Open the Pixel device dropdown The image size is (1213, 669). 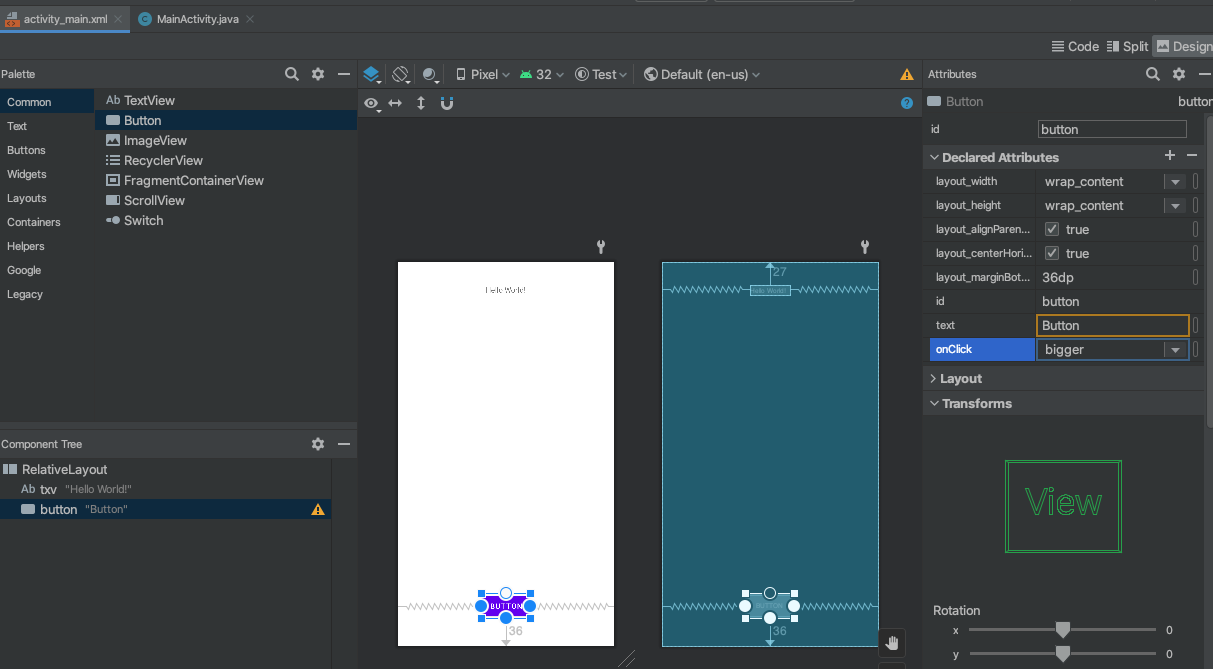(x=482, y=74)
